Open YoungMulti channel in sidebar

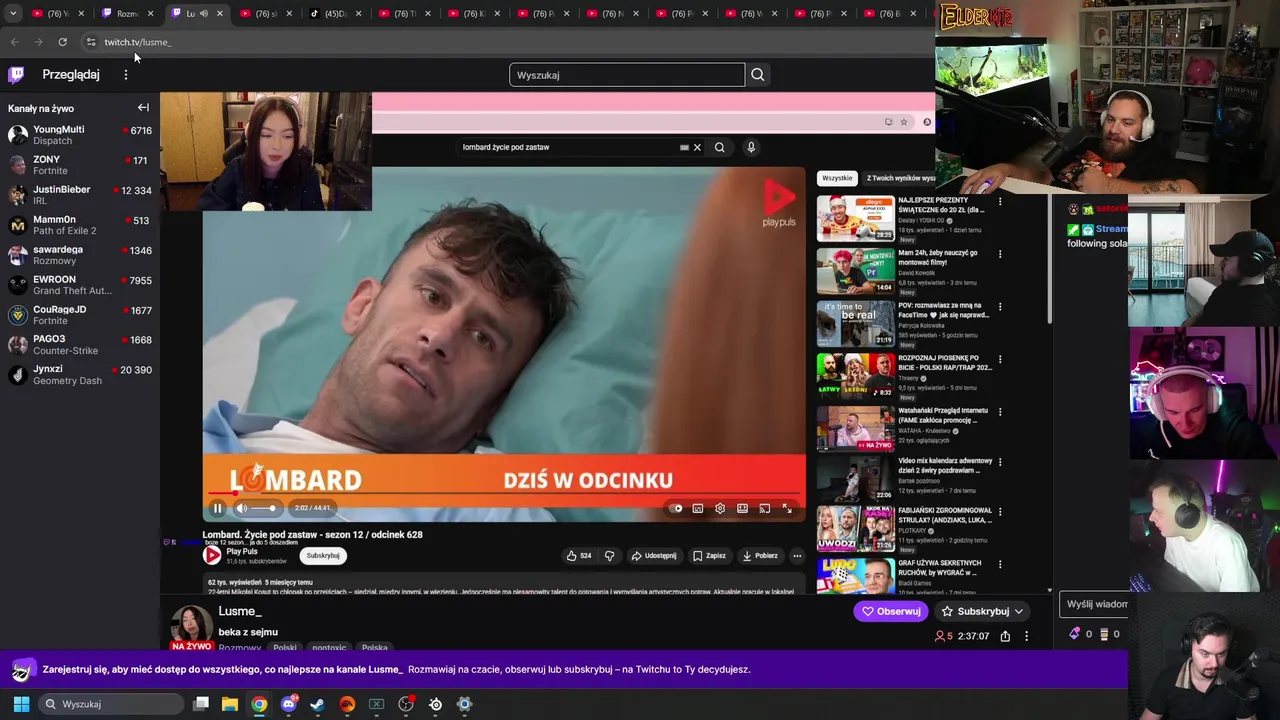[x=80, y=135]
